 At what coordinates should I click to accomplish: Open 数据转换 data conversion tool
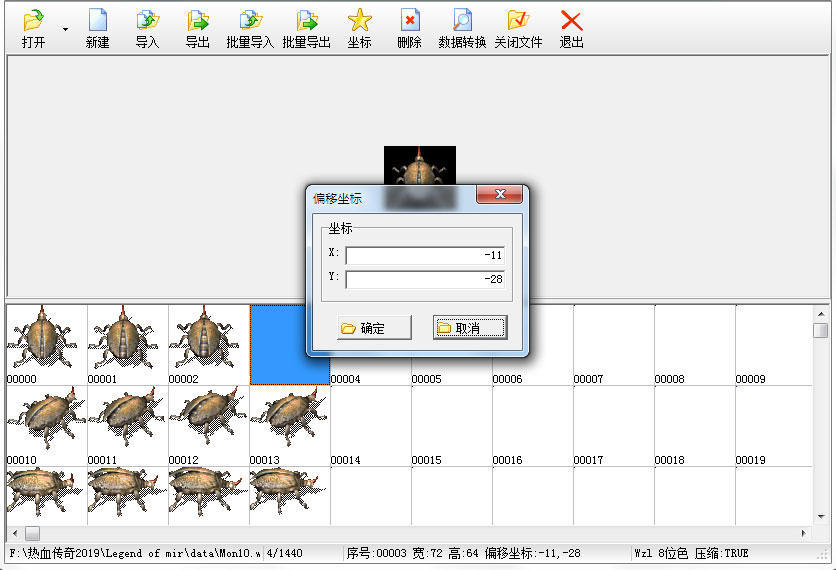[x=462, y=22]
